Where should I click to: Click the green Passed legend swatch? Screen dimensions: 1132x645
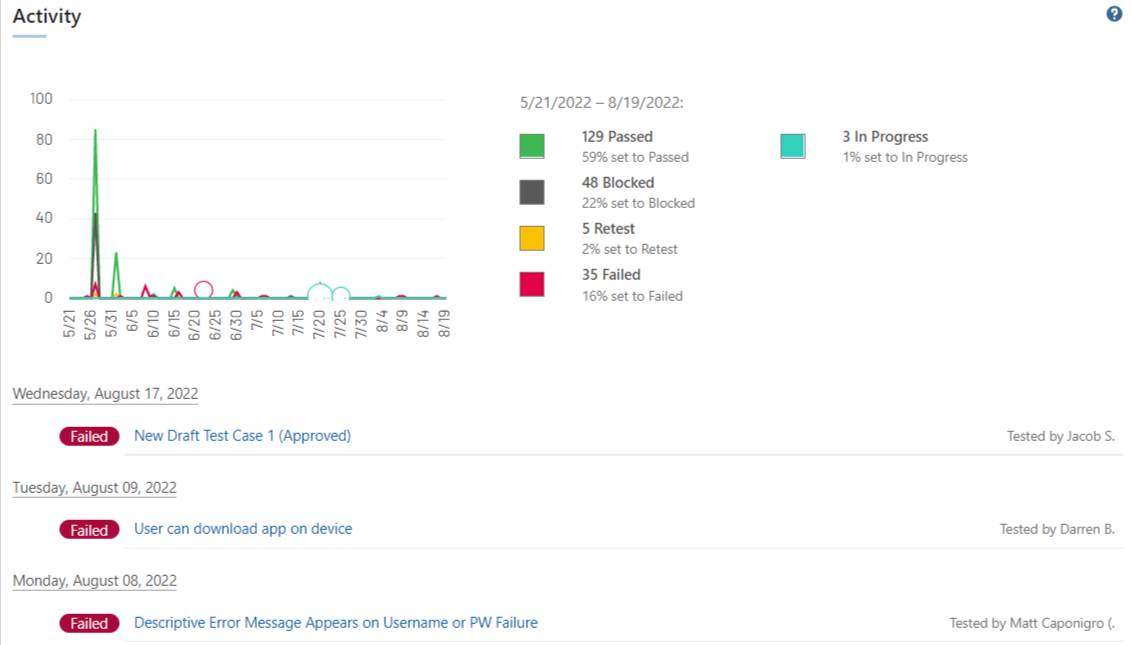tap(532, 146)
